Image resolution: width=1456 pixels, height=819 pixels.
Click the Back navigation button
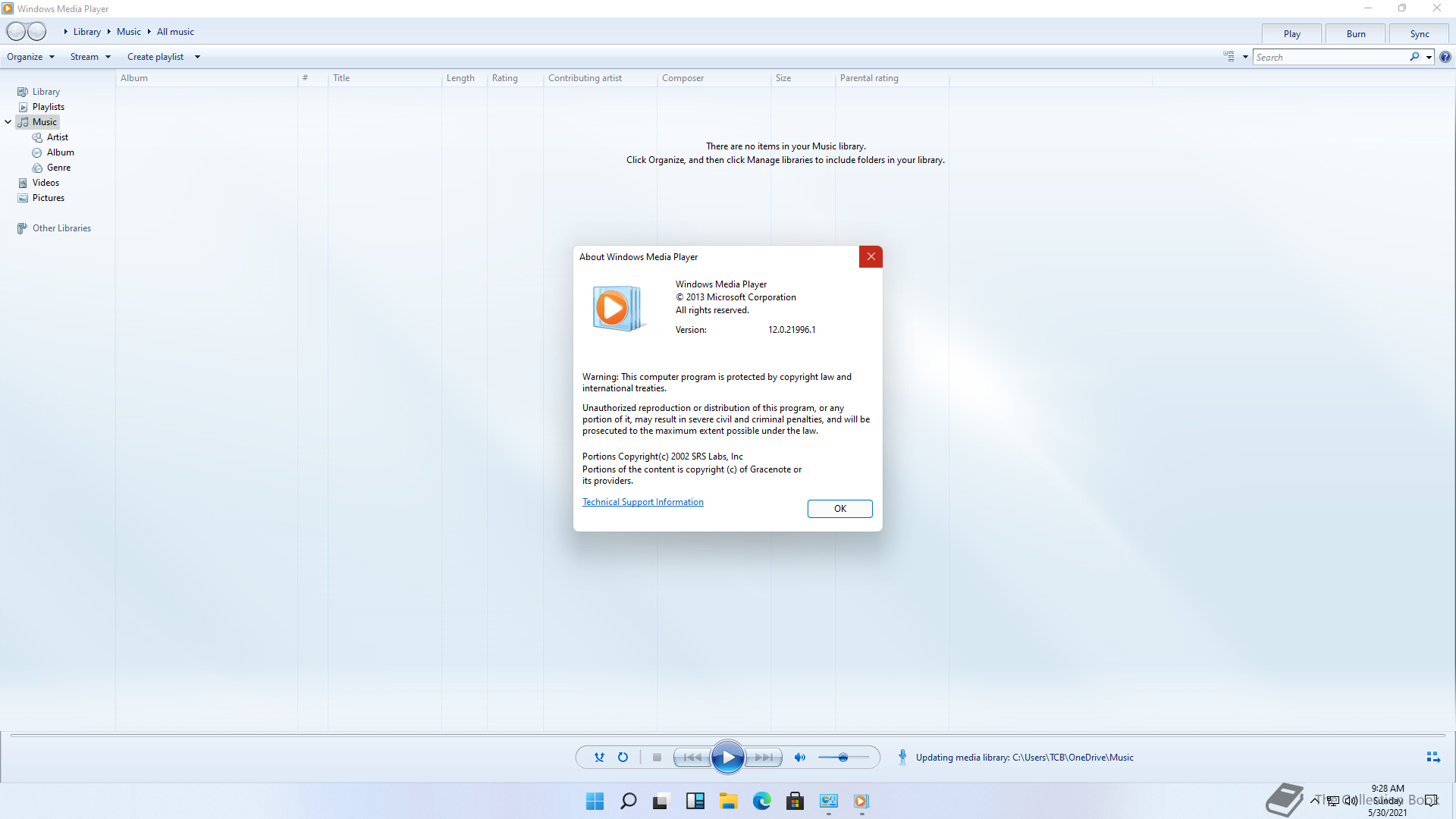coord(16,31)
